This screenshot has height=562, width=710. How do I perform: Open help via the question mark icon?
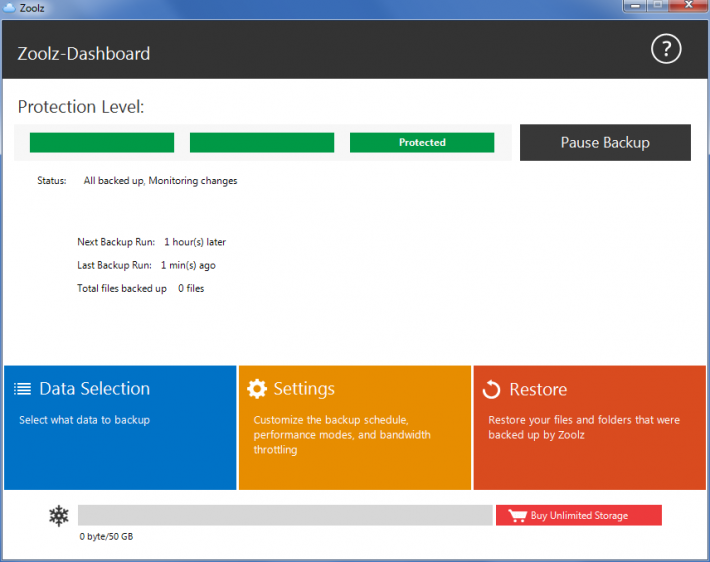point(666,49)
